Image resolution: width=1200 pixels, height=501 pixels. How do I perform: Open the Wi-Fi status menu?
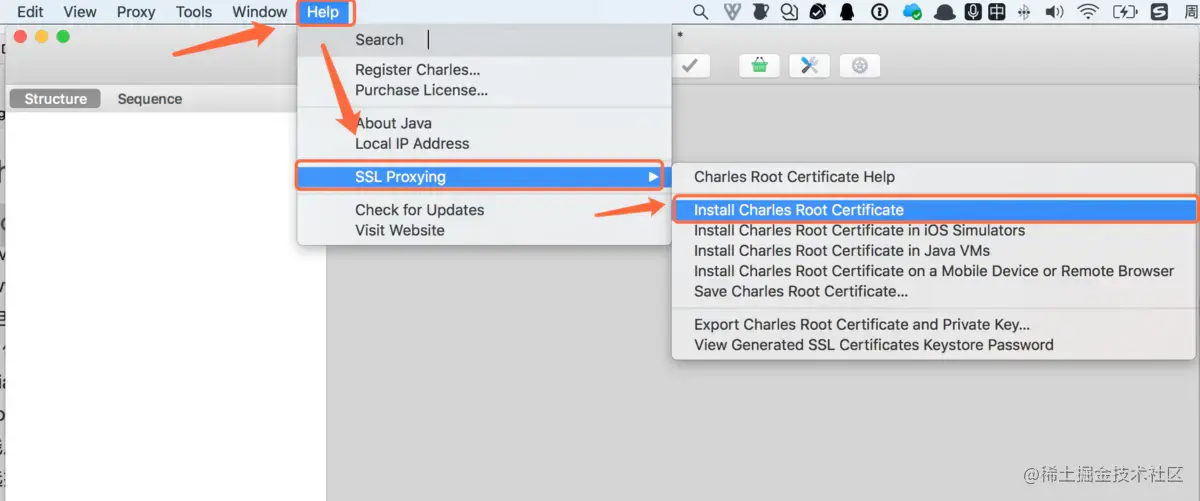[1088, 12]
